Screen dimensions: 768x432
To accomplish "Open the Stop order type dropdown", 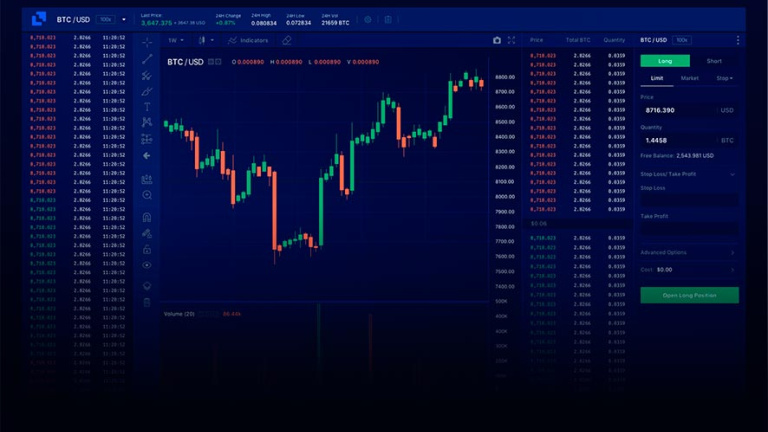I will point(723,77).
